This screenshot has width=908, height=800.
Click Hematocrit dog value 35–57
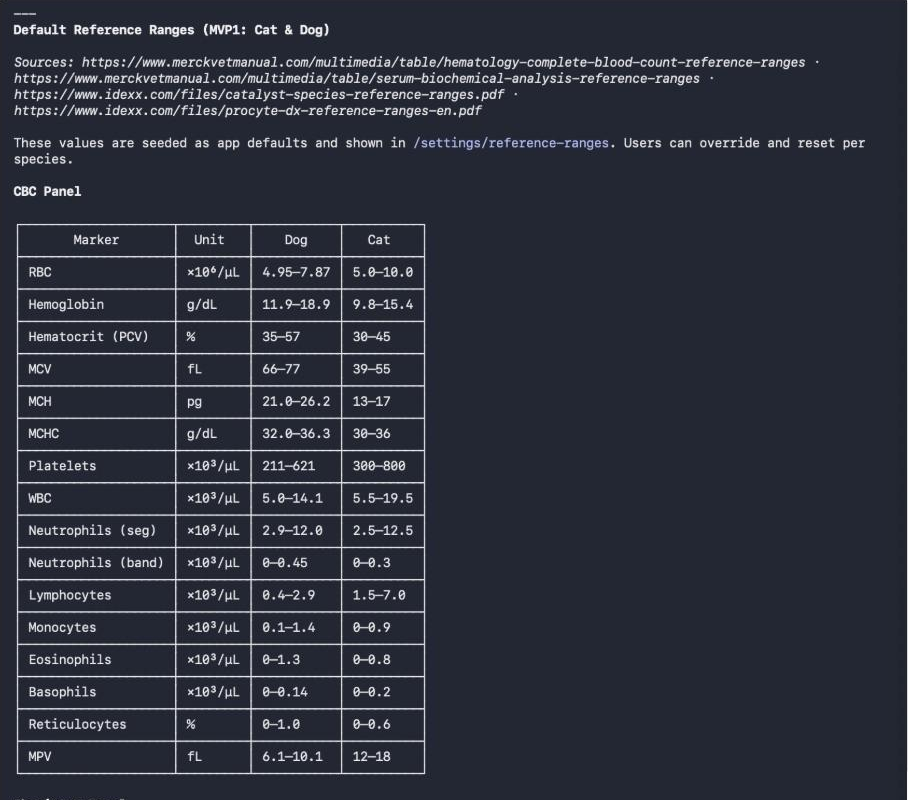281,337
